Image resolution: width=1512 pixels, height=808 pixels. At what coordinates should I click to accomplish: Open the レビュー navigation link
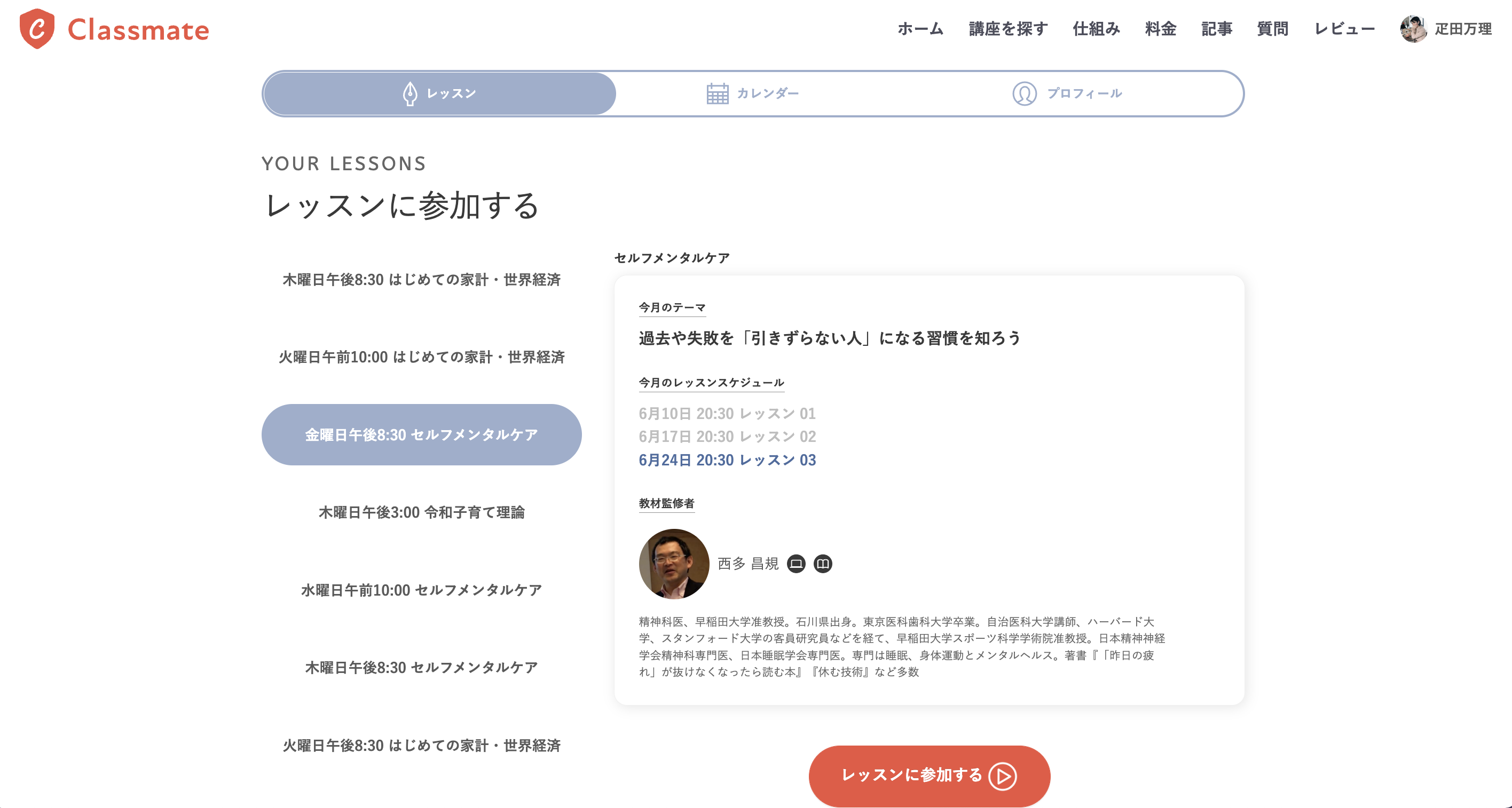click(1344, 29)
